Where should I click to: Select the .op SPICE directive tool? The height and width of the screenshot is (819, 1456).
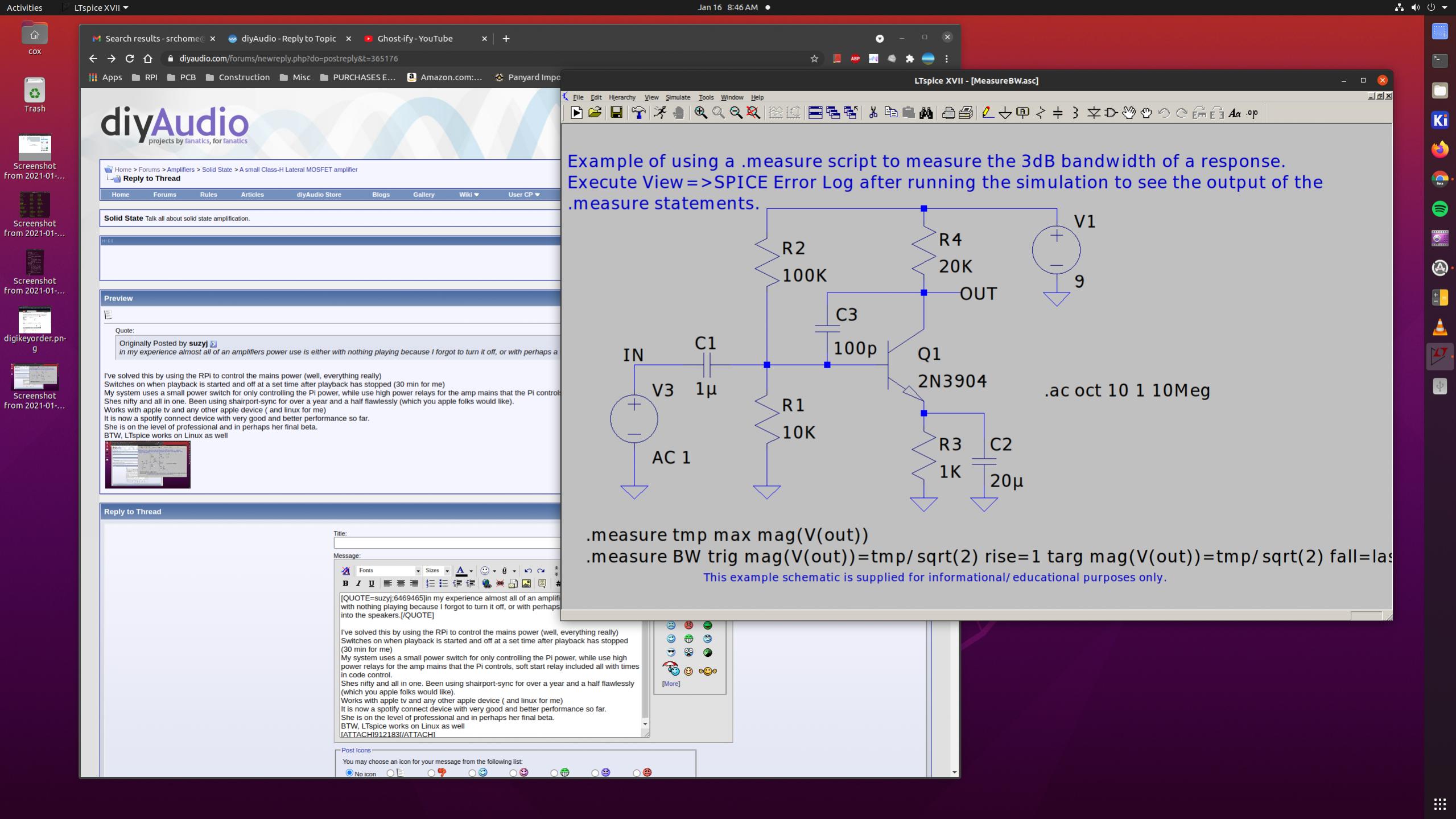pyautogui.click(x=1252, y=113)
